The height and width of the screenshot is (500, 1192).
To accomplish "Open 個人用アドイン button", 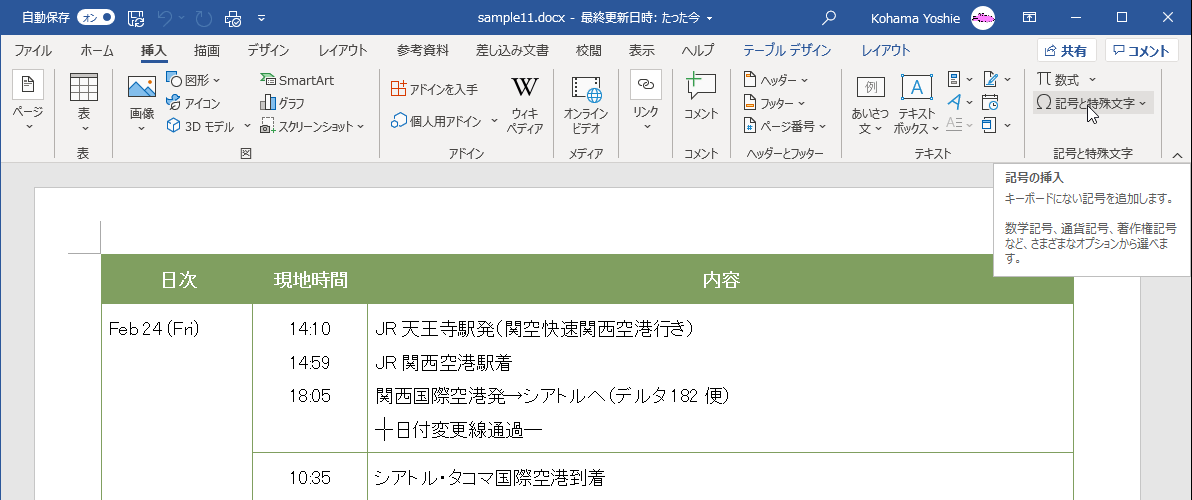I will point(437,121).
